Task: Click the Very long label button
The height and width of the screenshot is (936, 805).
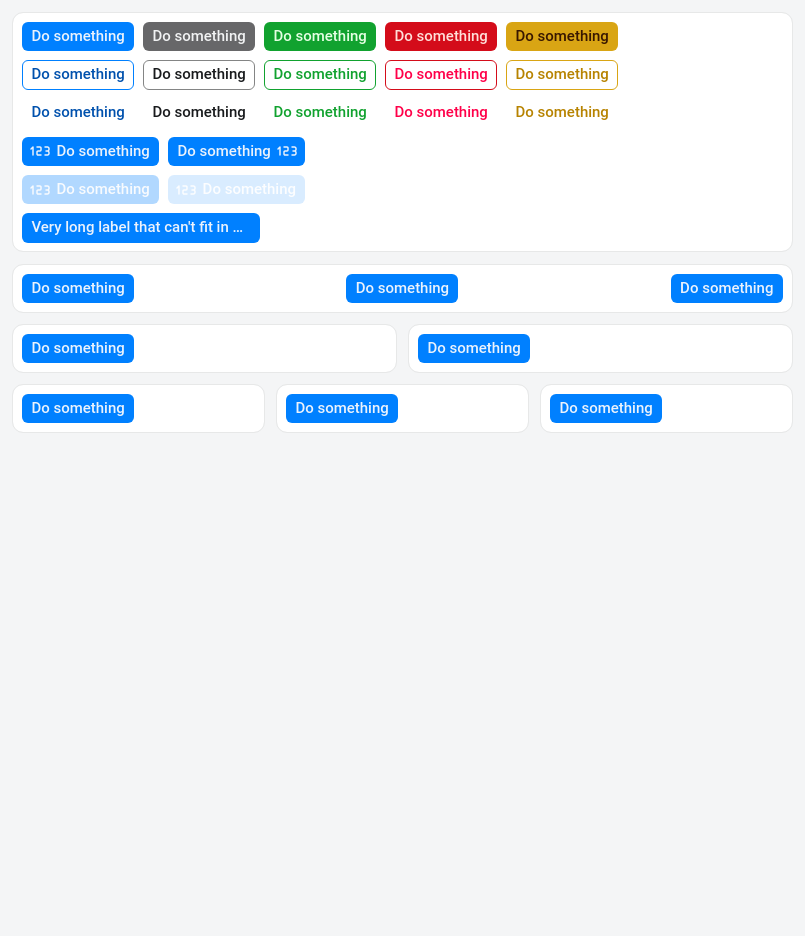Action: 140,228
